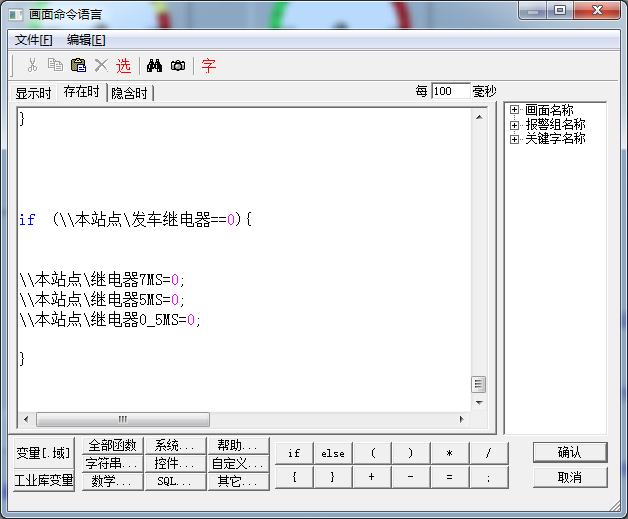This screenshot has height=519, width=628.
Task: Select 画面名称 tree label
Action: point(549,110)
